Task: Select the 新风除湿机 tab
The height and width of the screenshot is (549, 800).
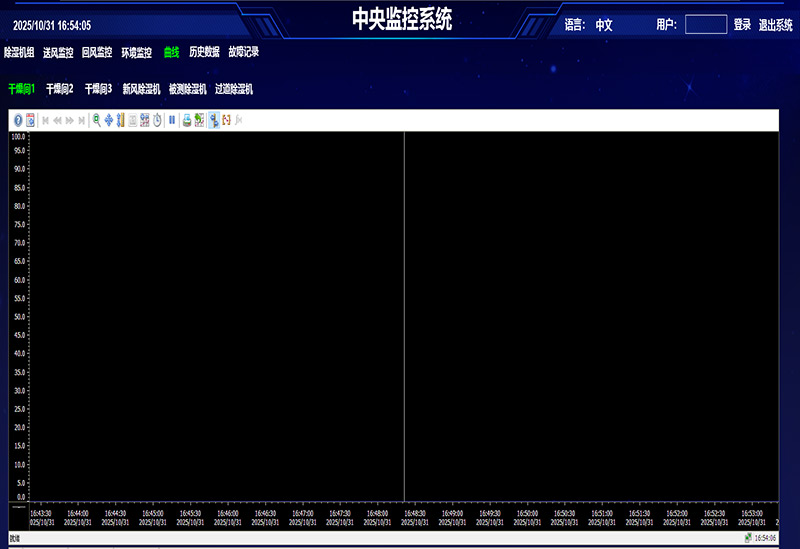Action: [141, 89]
